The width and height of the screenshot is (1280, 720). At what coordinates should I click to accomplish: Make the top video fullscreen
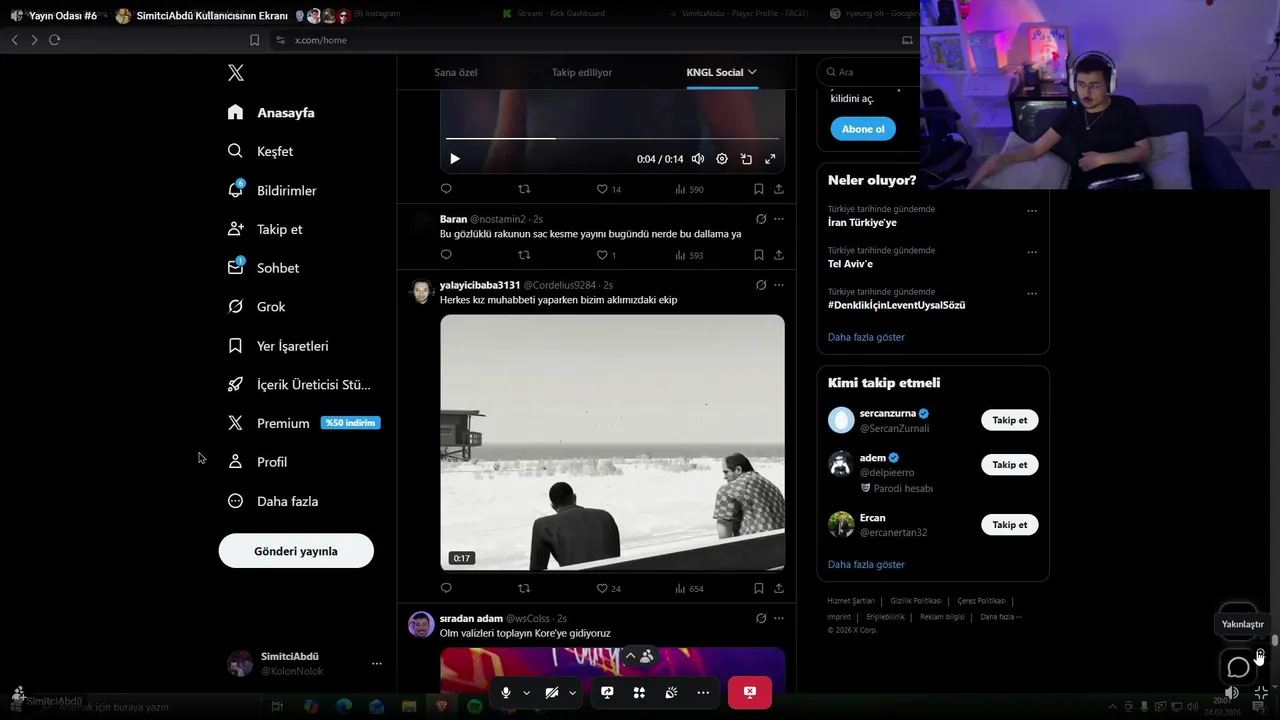tap(770, 159)
